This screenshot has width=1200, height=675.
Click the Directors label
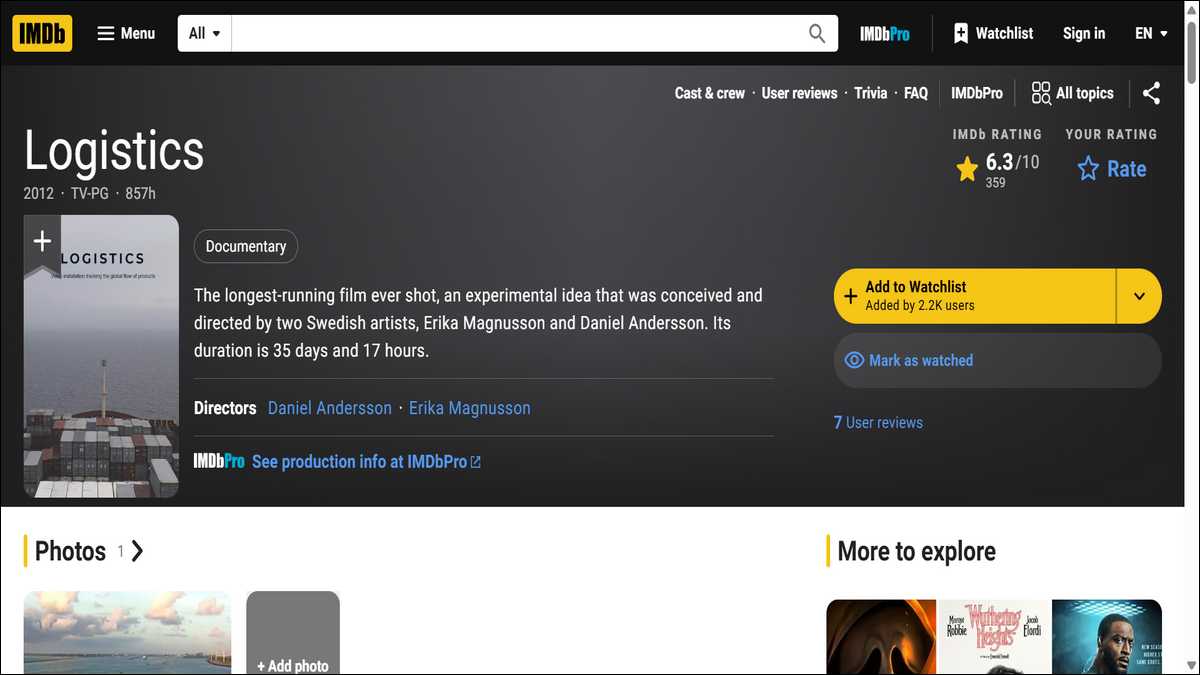(225, 408)
